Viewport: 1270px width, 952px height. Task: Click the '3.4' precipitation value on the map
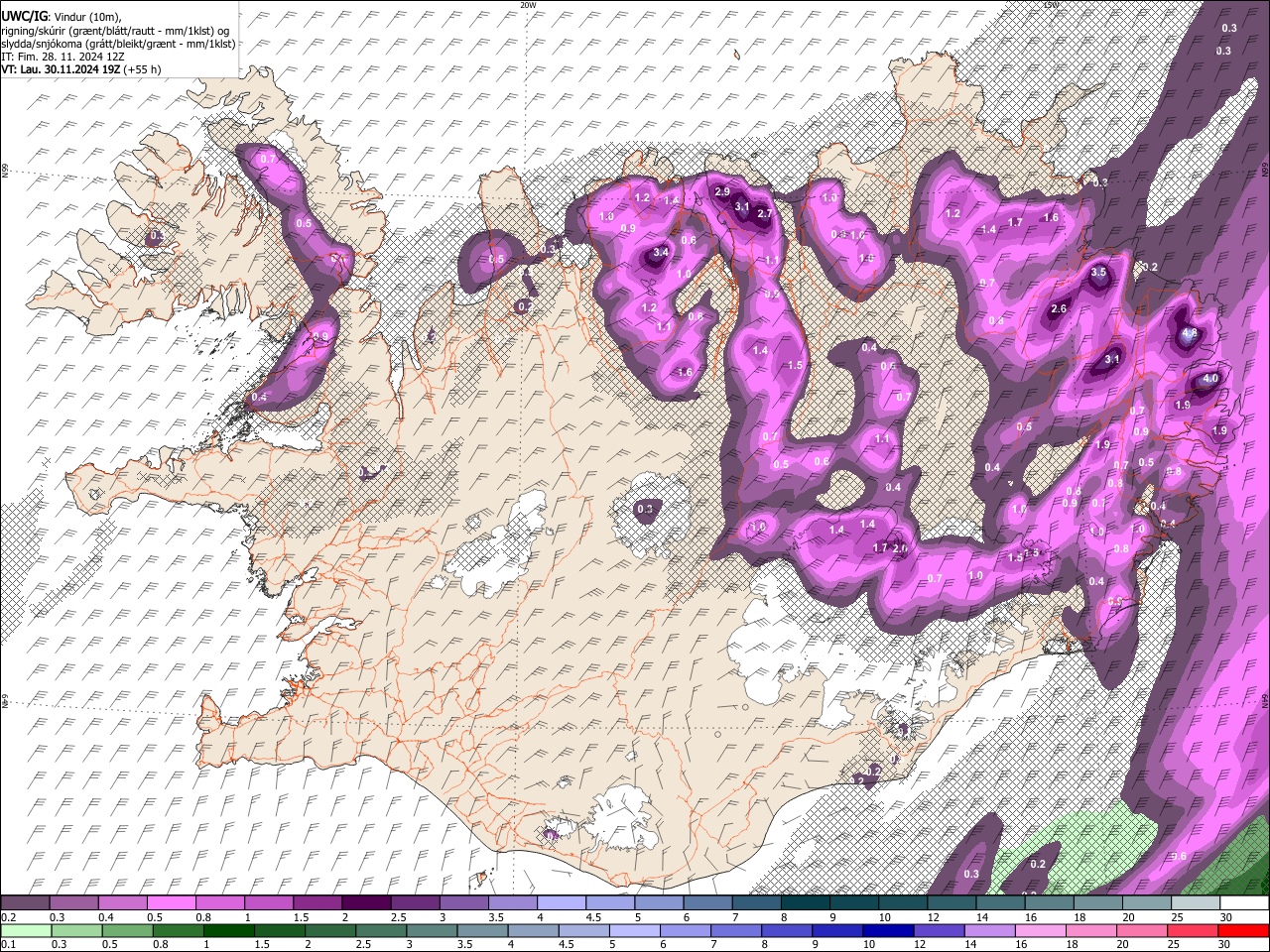tap(661, 253)
